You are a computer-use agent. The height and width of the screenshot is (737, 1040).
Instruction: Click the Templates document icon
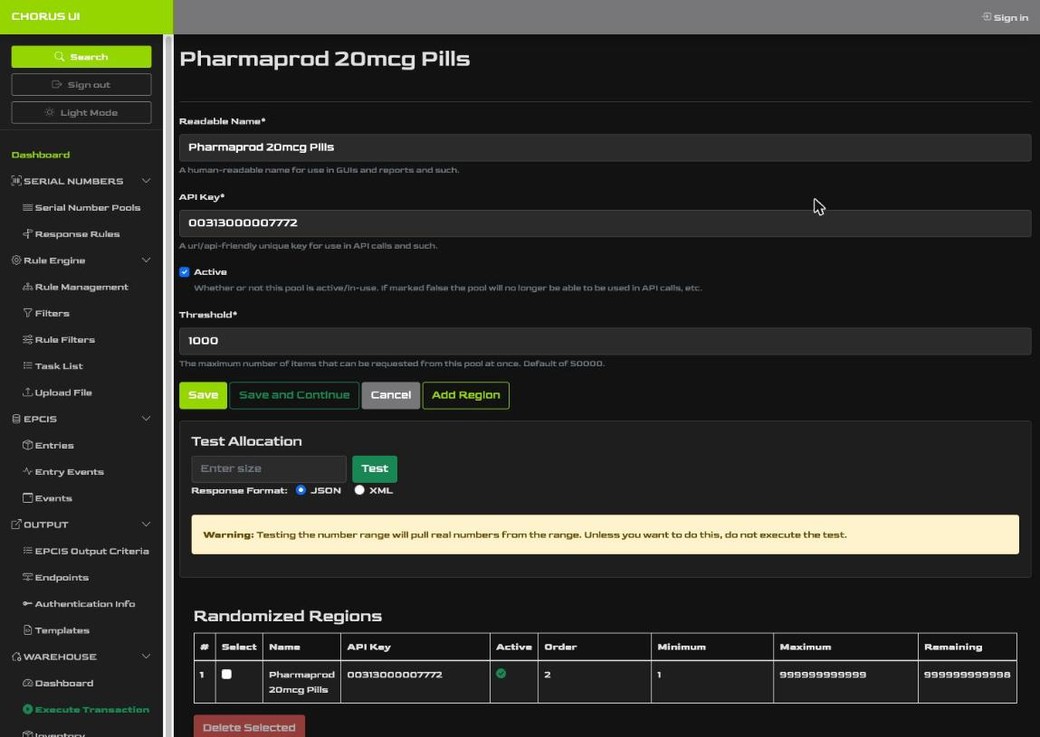(x=27, y=630)
